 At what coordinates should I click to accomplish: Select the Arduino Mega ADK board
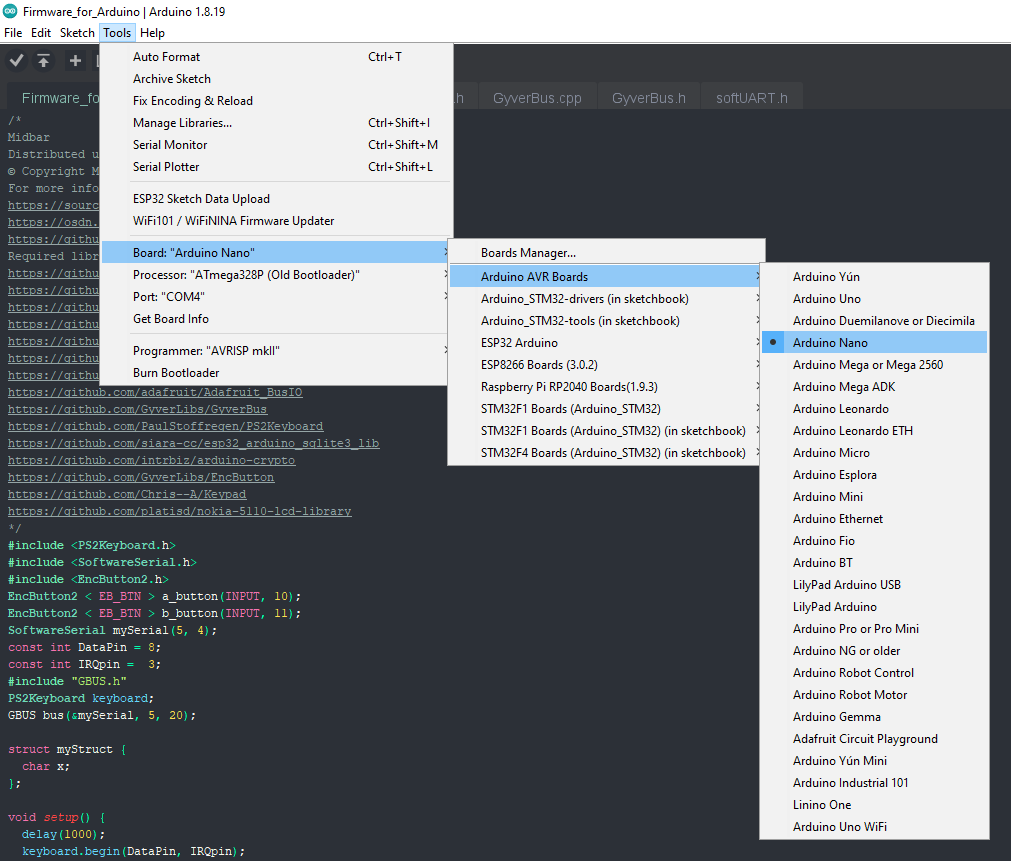(x=874, y=386)
